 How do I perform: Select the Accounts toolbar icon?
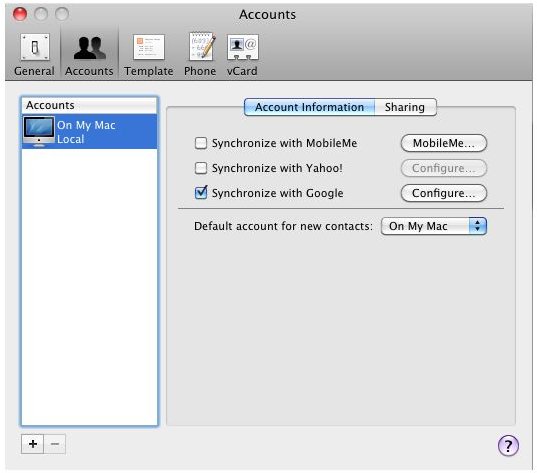tap(89, 55)
